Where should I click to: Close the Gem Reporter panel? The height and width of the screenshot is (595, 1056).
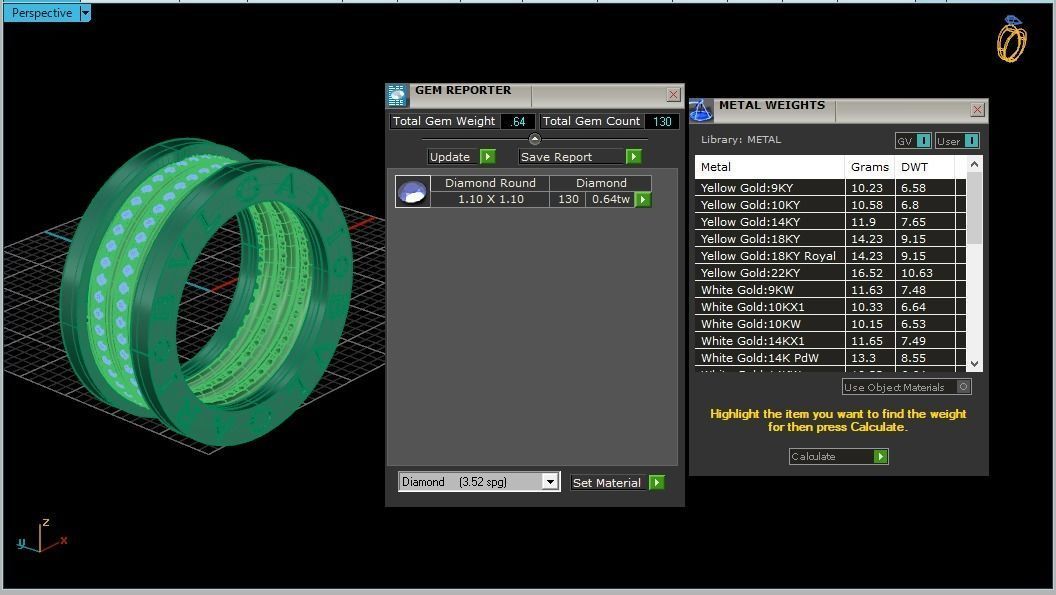pos(673,94)
